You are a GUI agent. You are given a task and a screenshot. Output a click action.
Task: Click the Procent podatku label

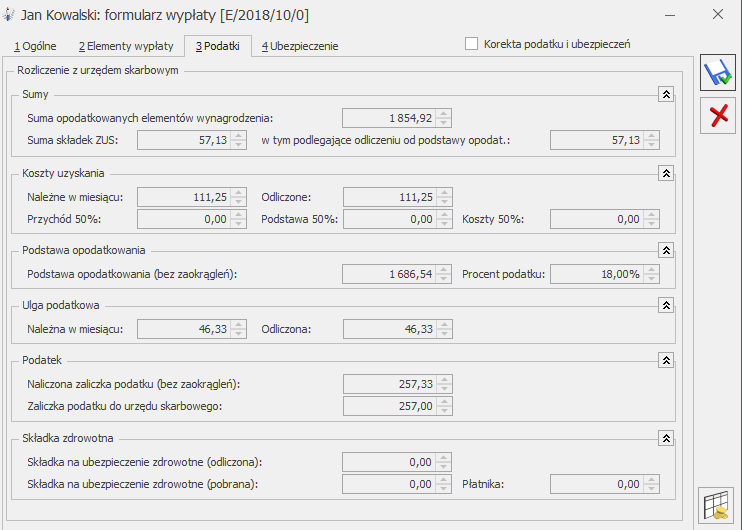[x=503, y=274]
